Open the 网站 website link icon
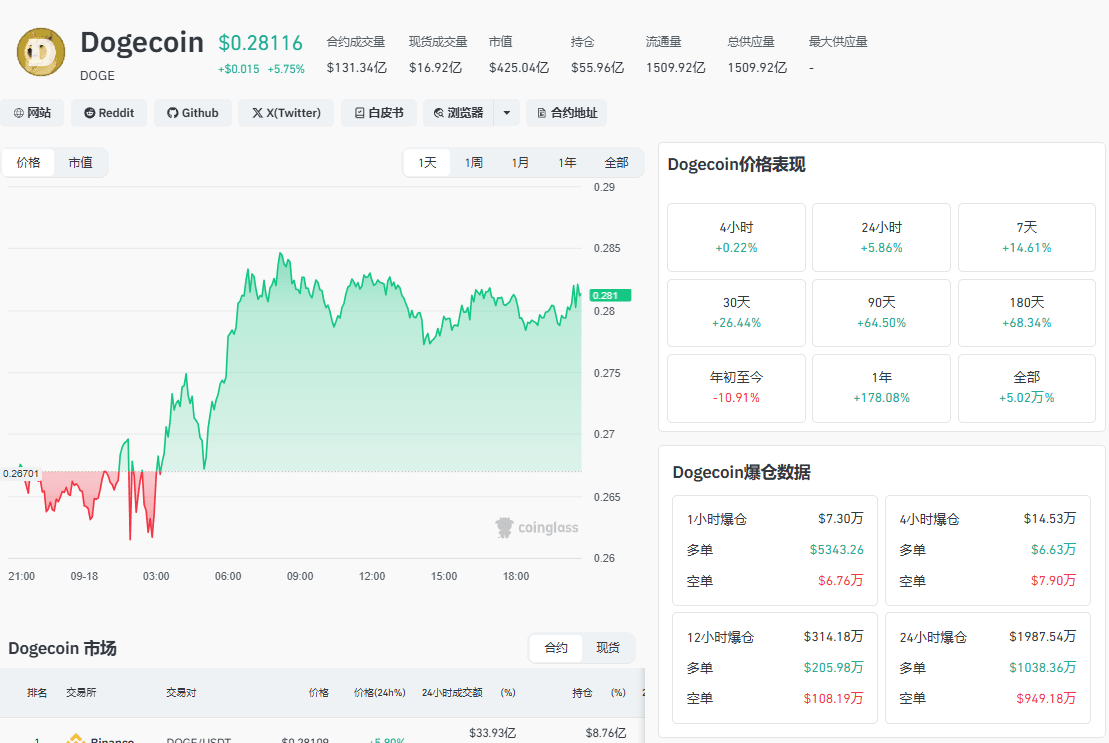This screenshot has height=743, width=1109. pyautogui.click(x=19, y=113)
